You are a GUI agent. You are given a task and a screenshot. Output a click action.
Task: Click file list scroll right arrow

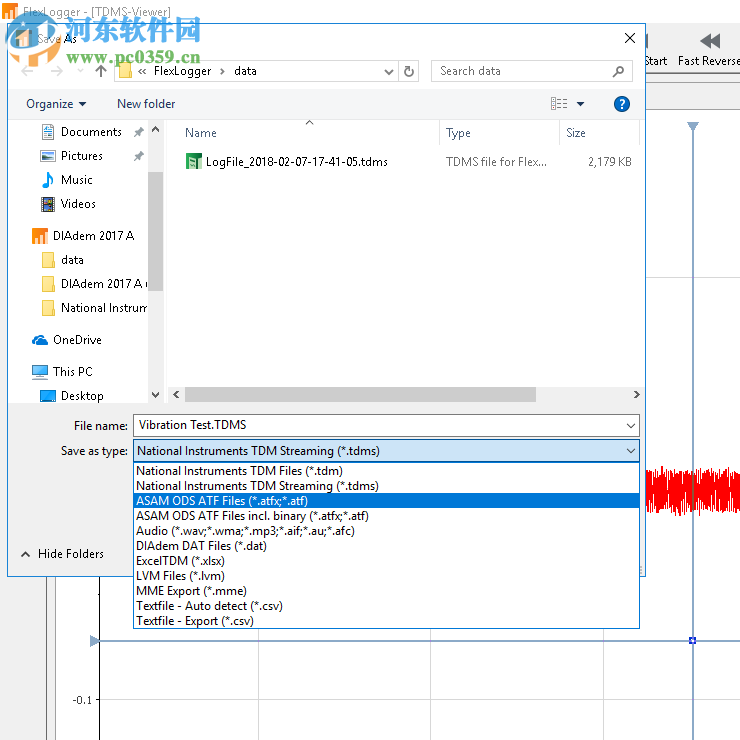636,395
